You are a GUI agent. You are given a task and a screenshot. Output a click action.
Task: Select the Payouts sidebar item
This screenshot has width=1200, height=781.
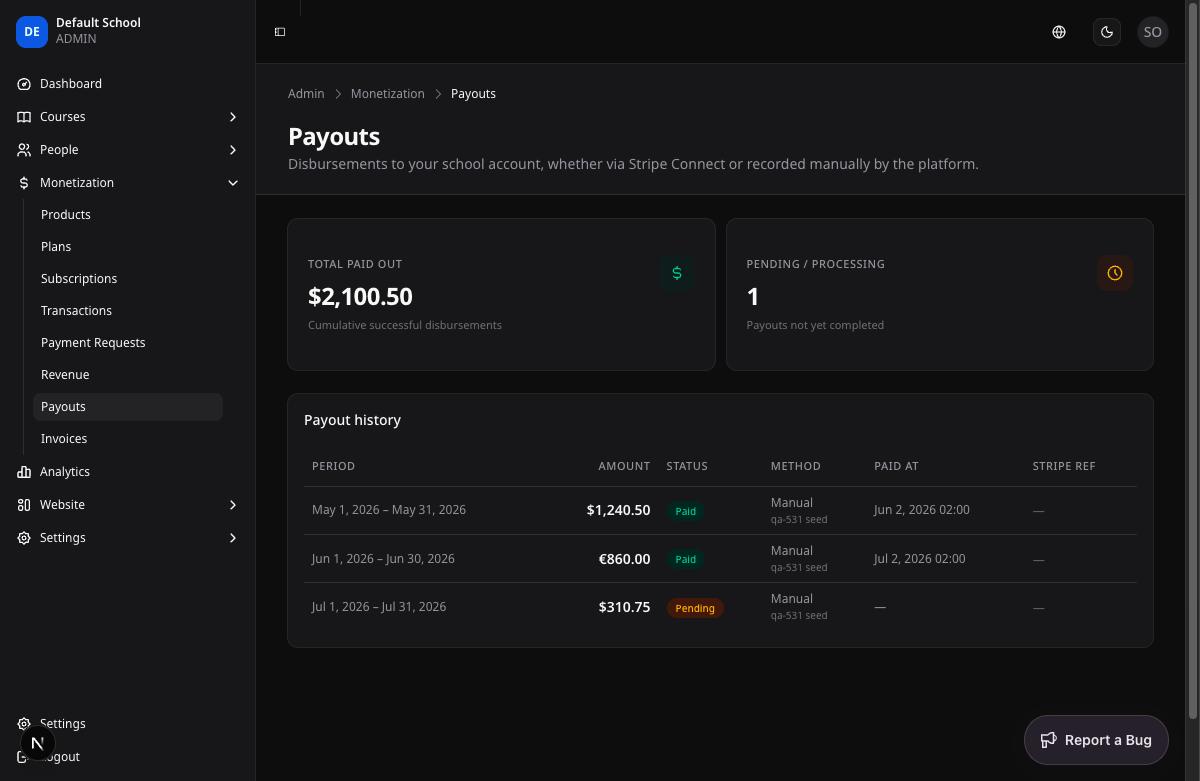click(x=128, y=407)
